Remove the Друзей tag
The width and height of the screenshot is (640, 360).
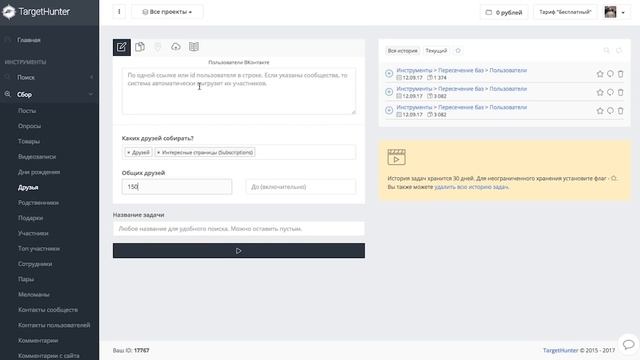129,152
